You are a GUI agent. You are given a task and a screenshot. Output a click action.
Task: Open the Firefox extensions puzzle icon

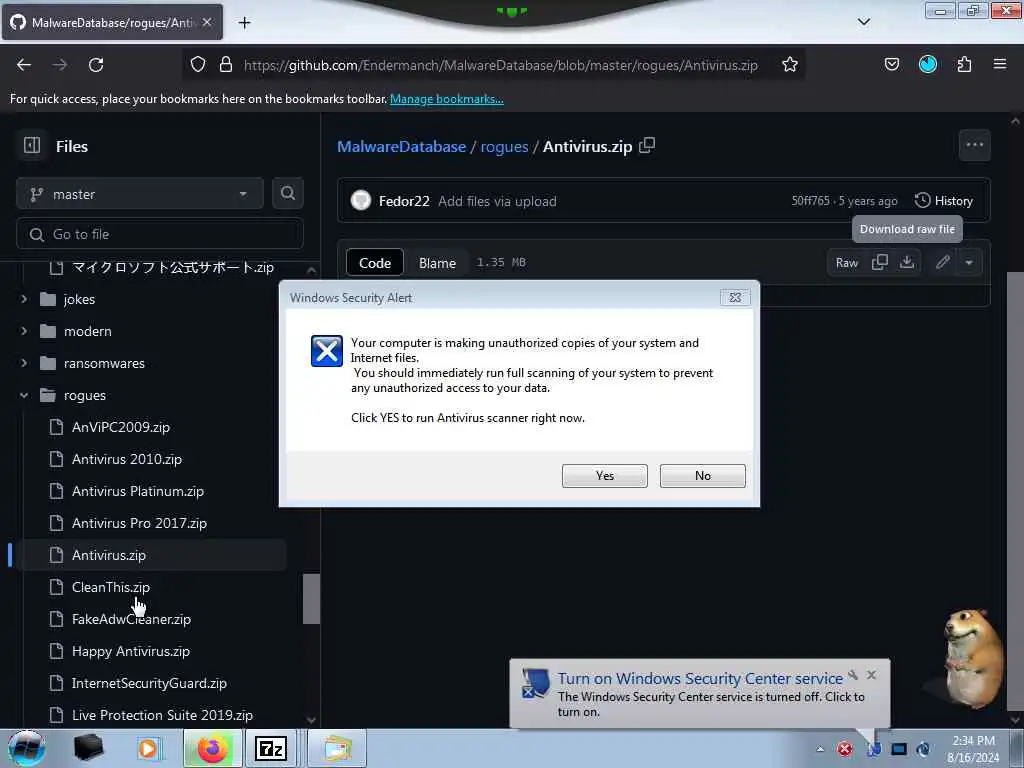click(964, 64)
